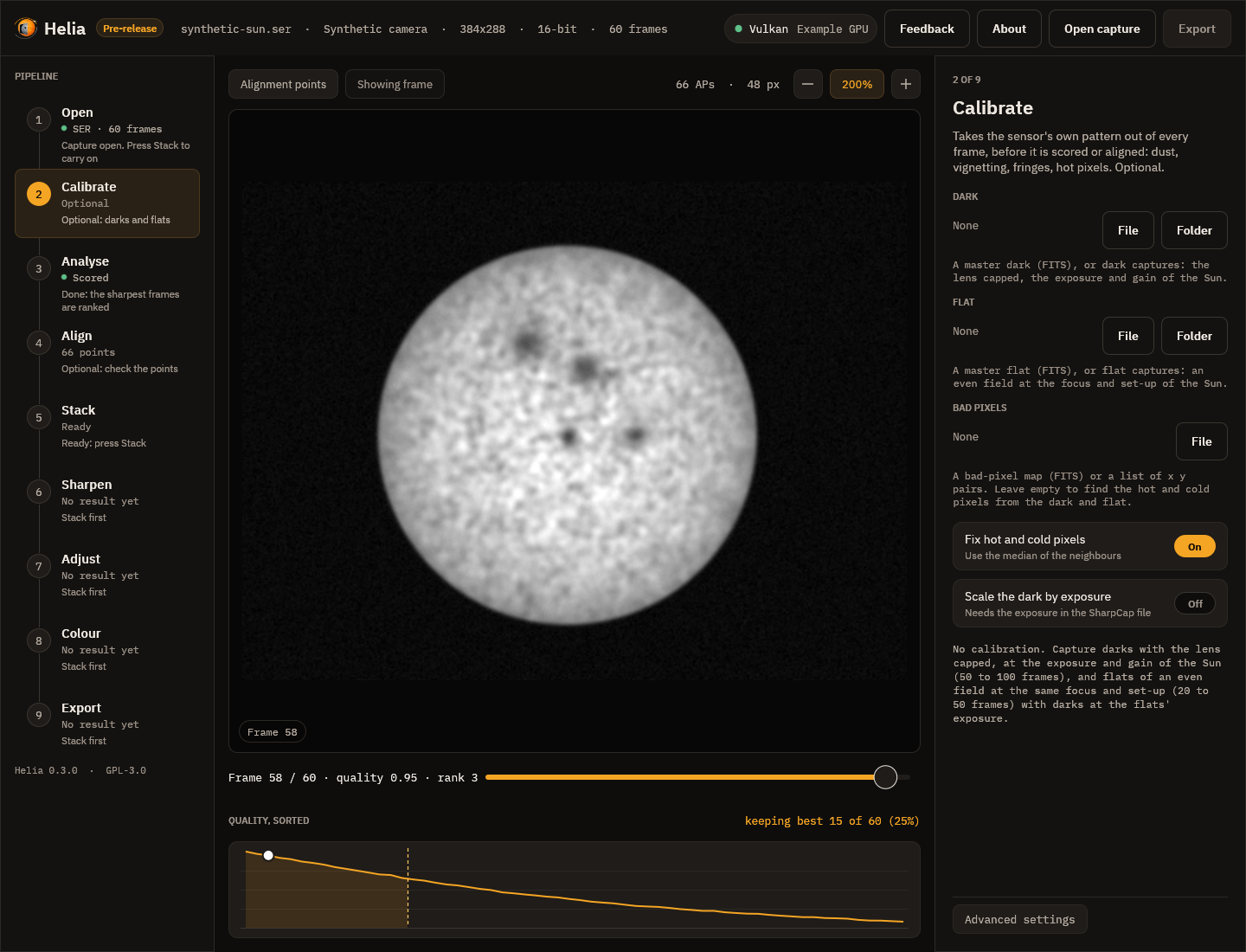Select step 1 circle for Open

(x=38, y=119)
